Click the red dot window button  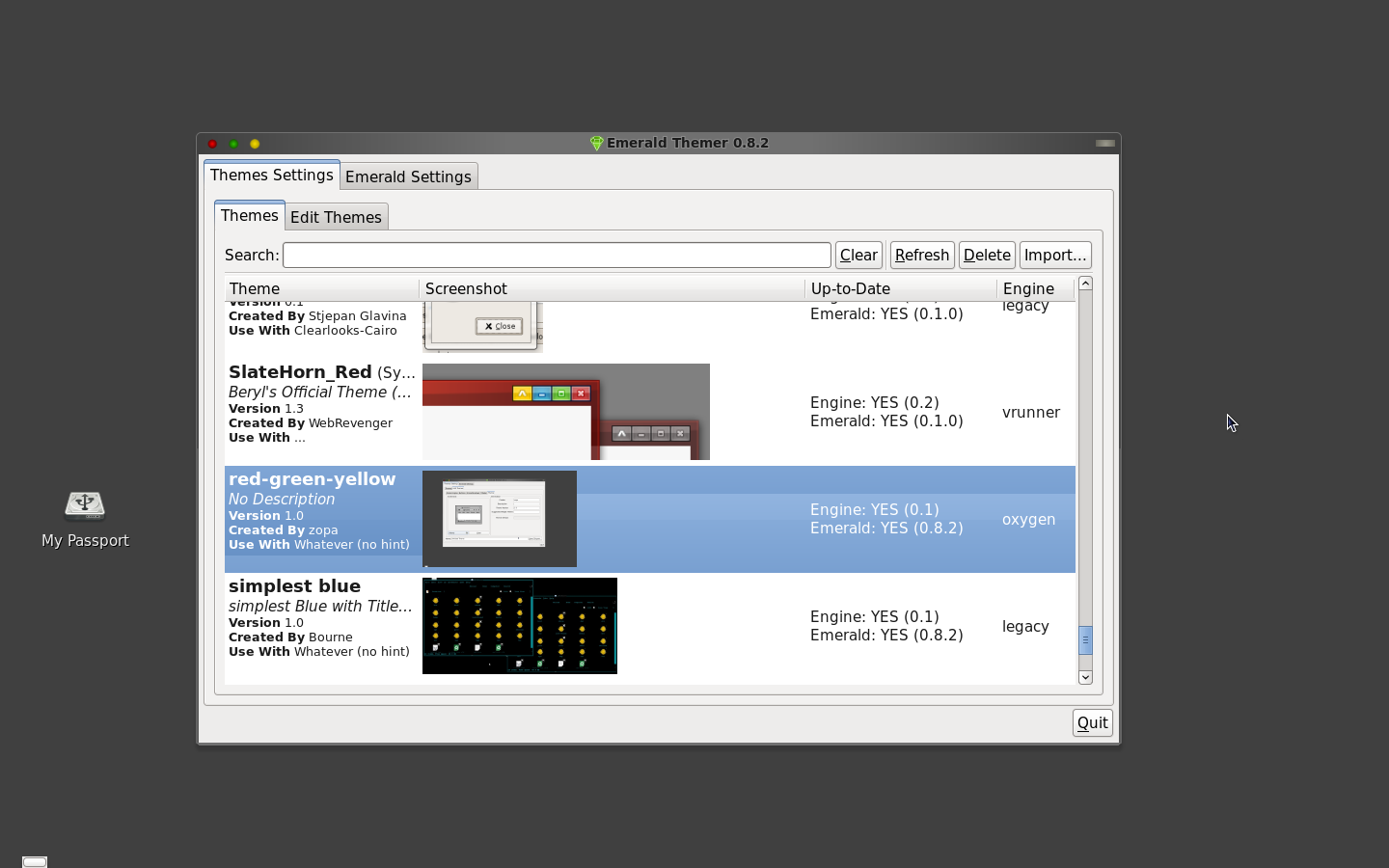(212, 144)
